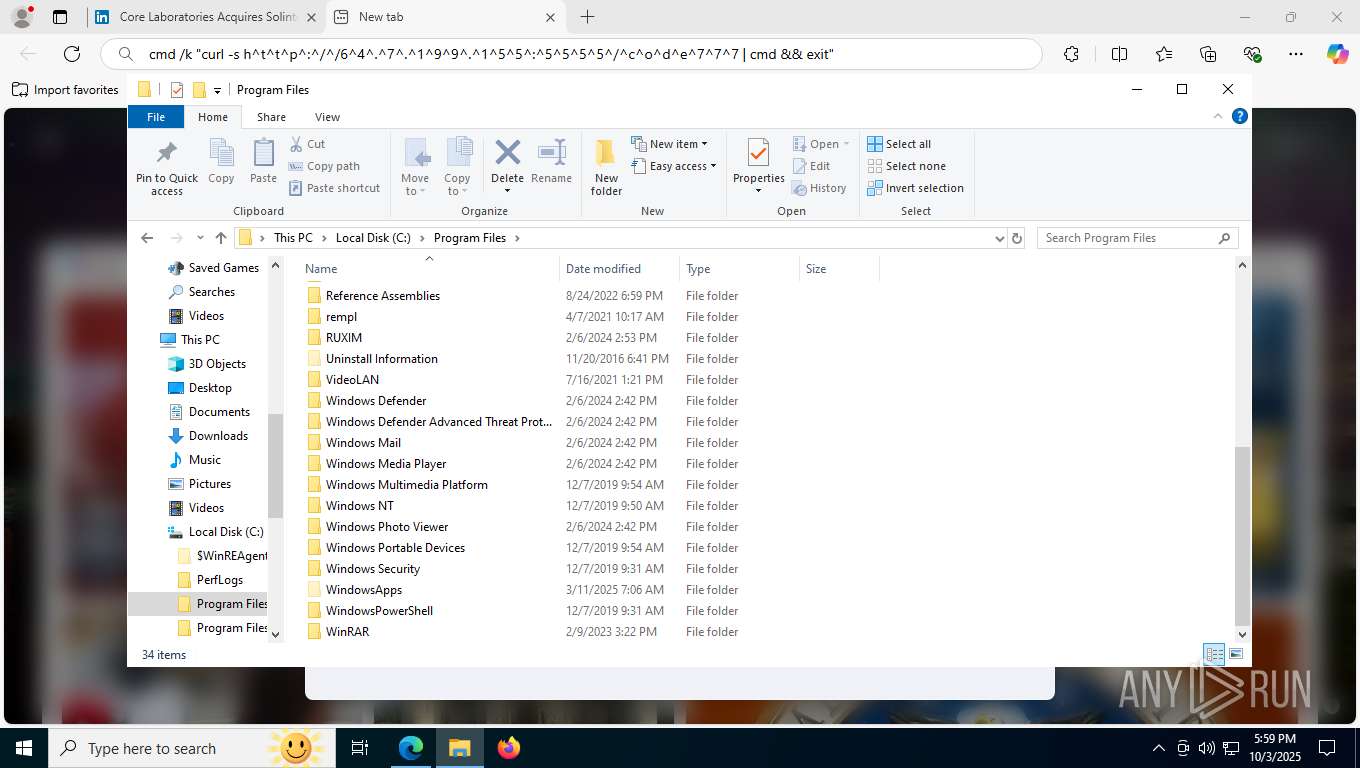The width and height of the screenshot is (1360, 768).
Task: Switch to the Home ribbon tab
Action: coord(213,117)
